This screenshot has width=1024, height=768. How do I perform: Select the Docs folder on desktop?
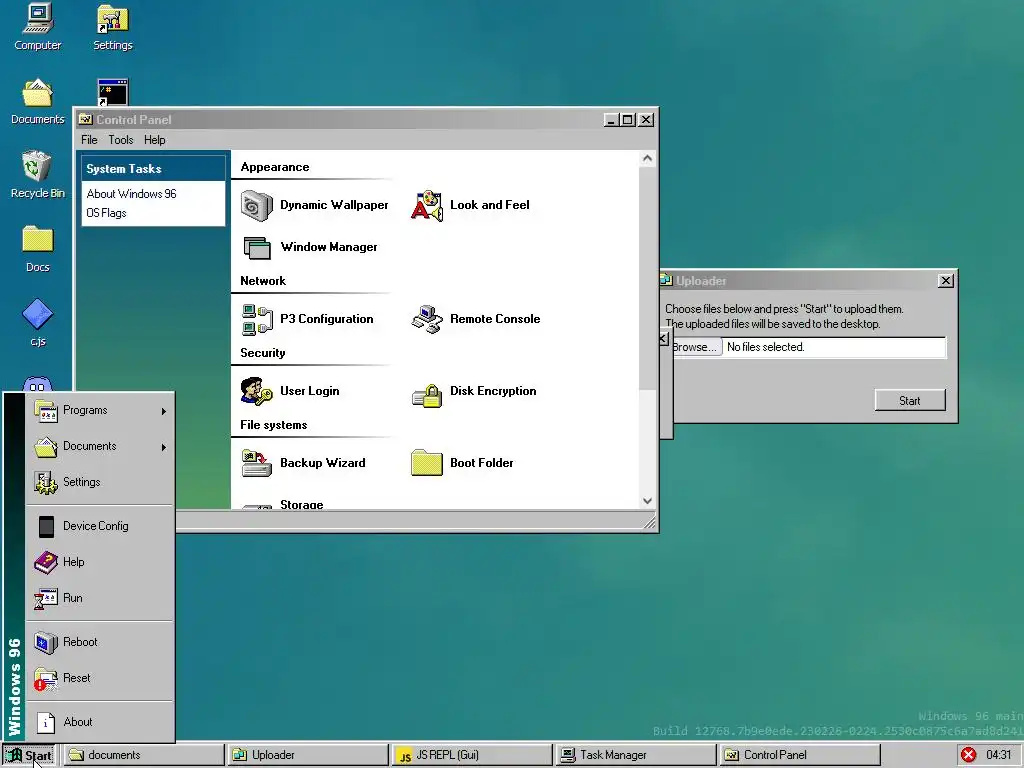tap(38, 249)
